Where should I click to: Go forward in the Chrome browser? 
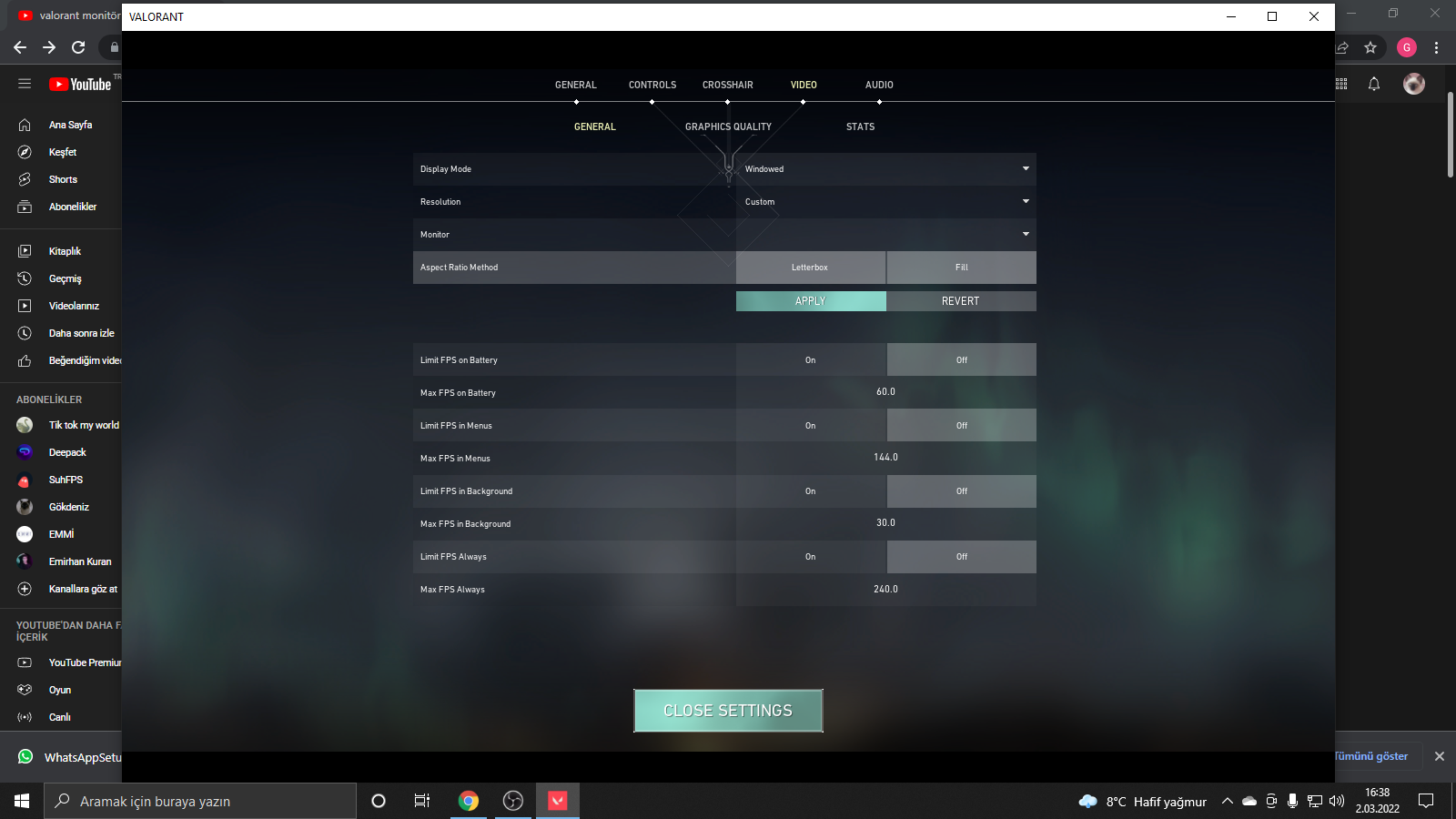click(49, 47)
